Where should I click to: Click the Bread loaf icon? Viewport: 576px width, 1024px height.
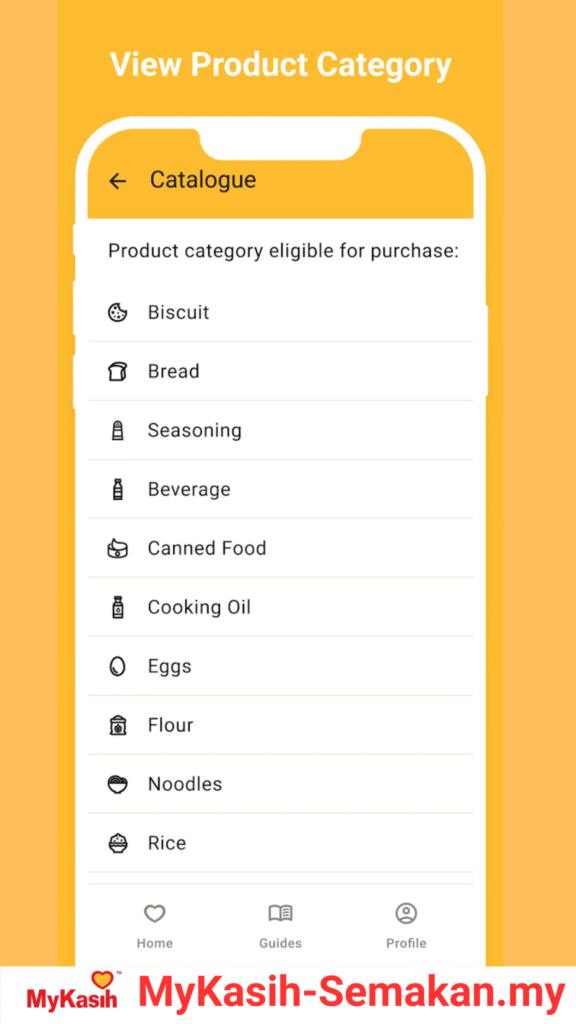tap(118, 371)
